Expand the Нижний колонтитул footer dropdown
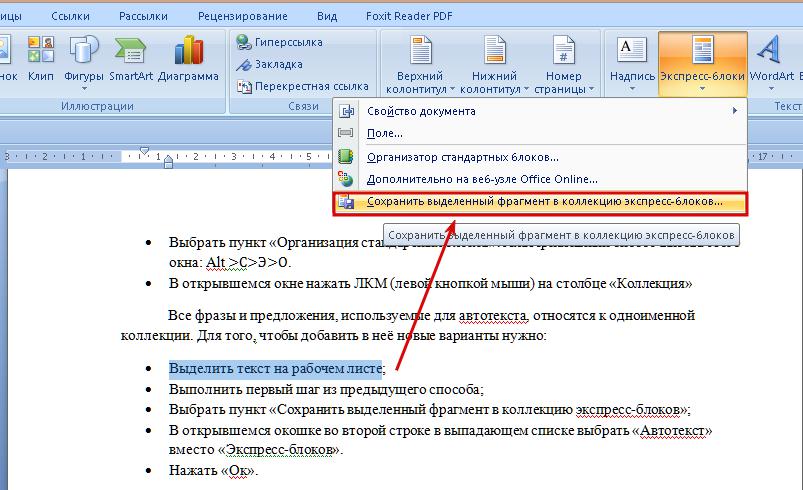Viewport: 803px width, 490px height. 494,65
